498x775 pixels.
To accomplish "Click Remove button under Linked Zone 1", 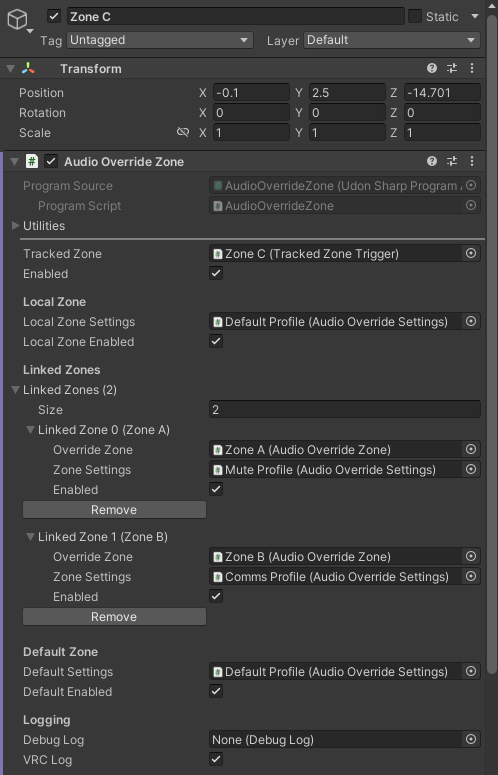I will click(114, 616).
